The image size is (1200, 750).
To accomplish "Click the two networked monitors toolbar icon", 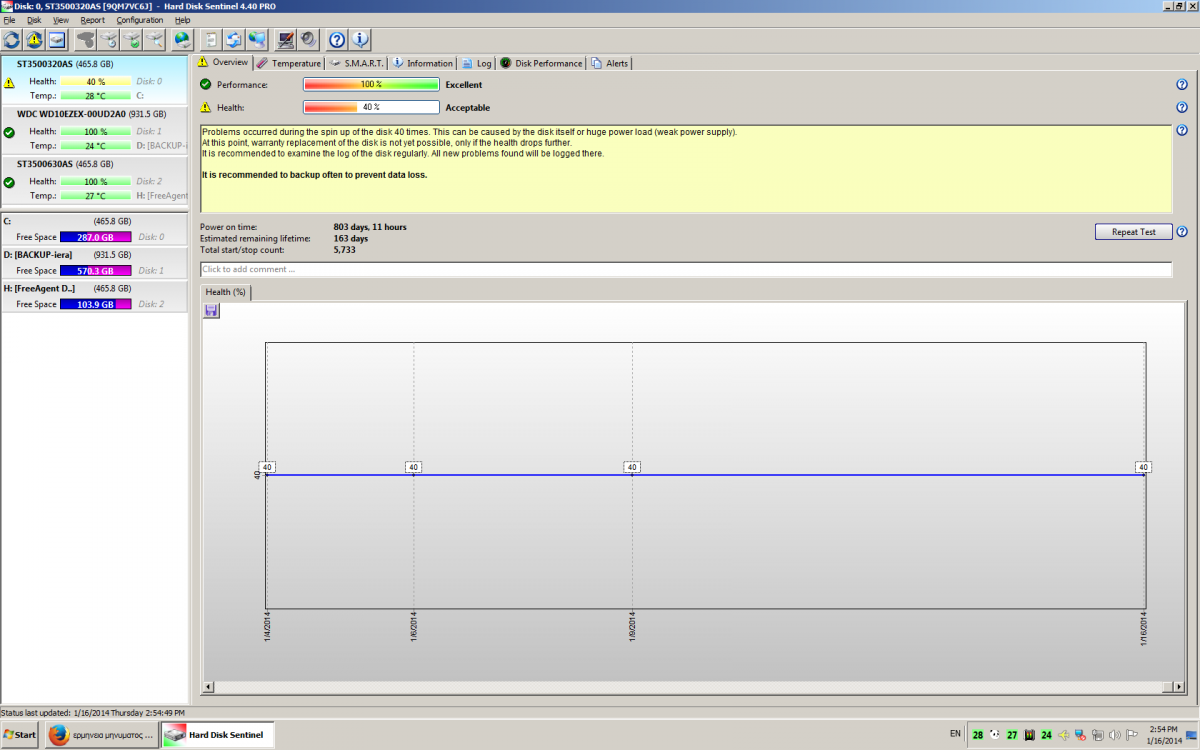I will click(257, 40).
